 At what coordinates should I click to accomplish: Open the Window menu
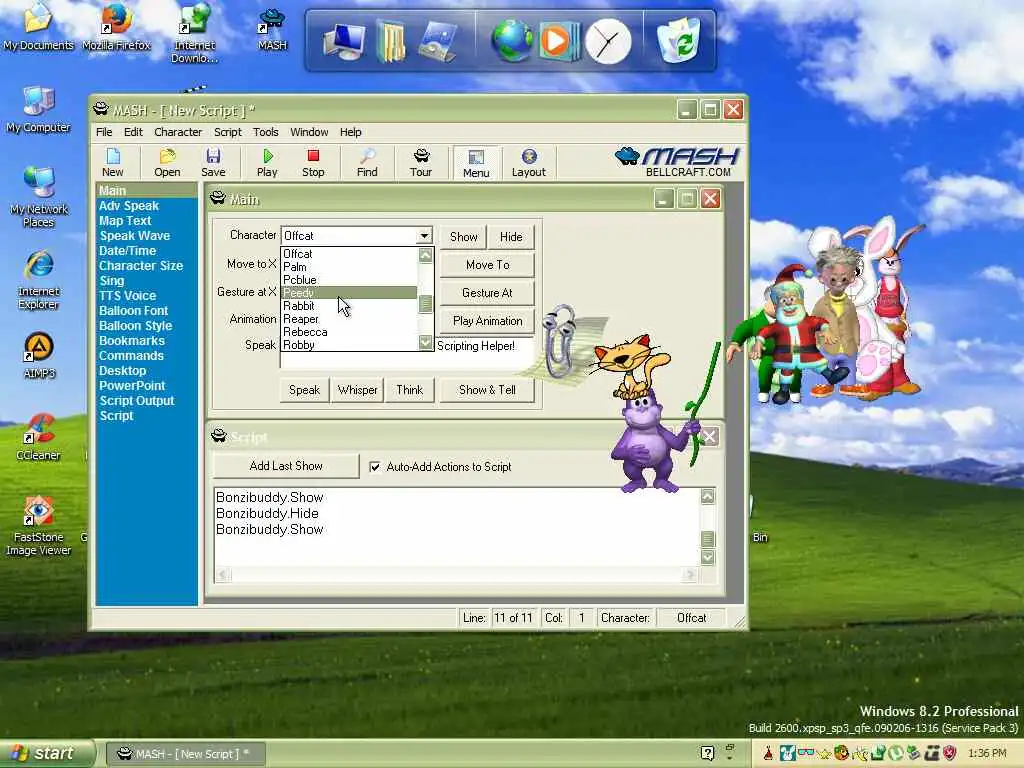(x=309, y=132)
